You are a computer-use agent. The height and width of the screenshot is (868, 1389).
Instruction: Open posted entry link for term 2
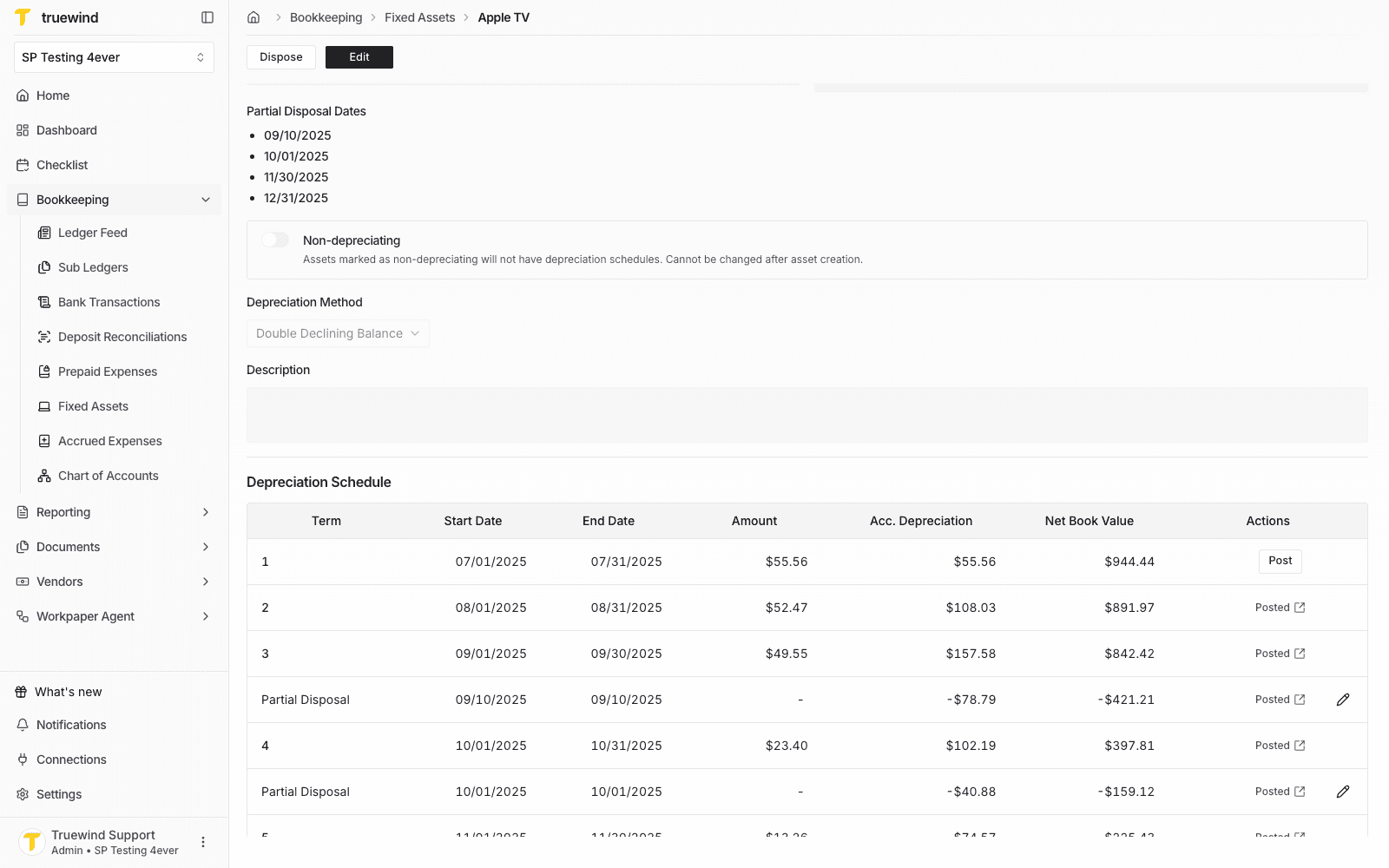click(x=1280, y=608)
